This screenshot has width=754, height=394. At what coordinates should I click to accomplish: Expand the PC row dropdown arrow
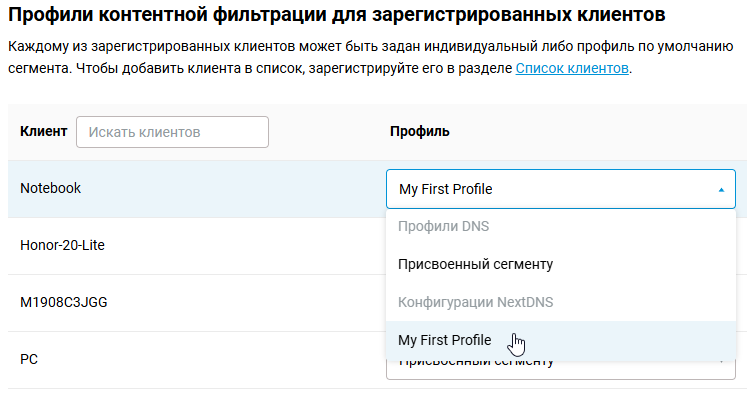[x=721, y=362]
